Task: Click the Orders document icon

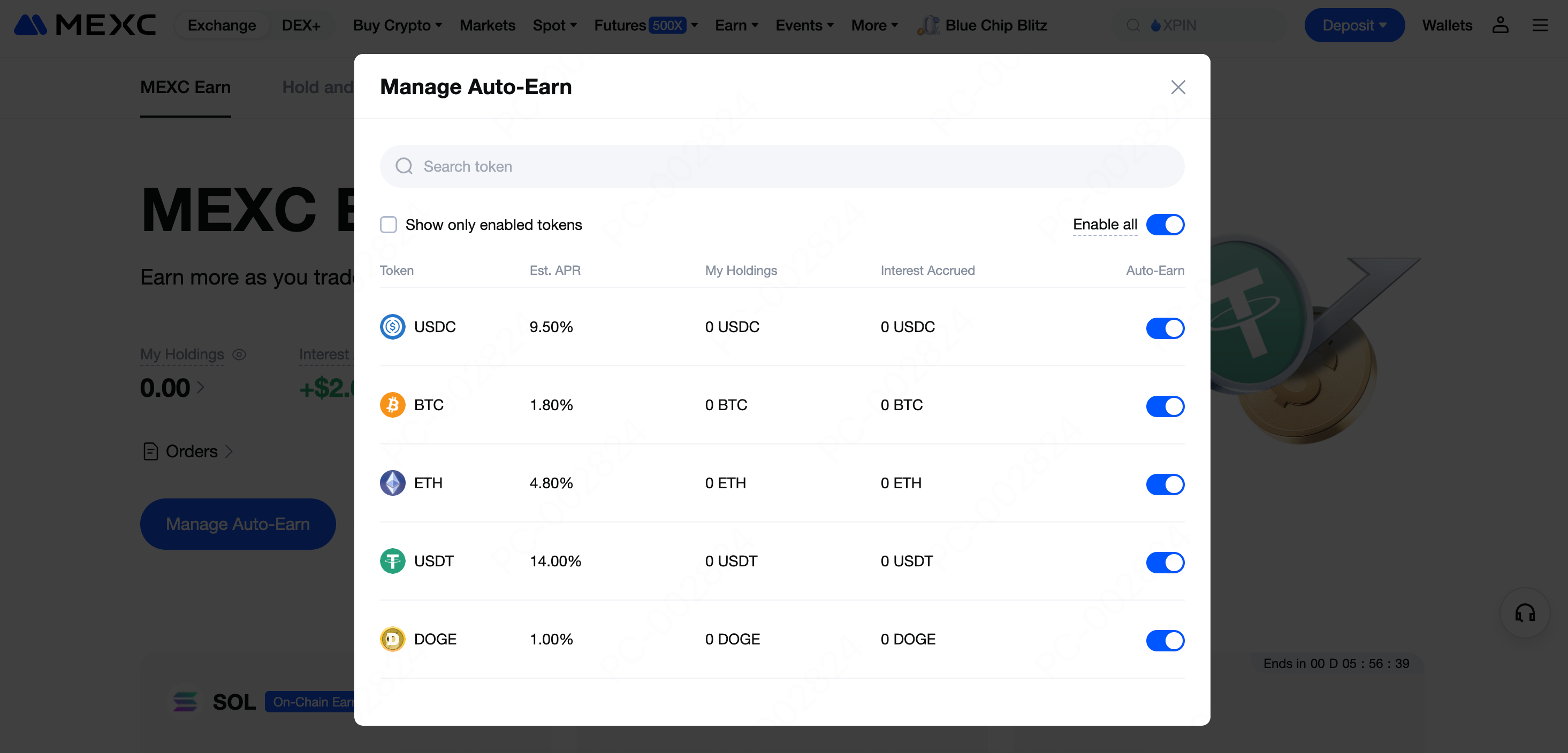Action: (x=150, y=451)
